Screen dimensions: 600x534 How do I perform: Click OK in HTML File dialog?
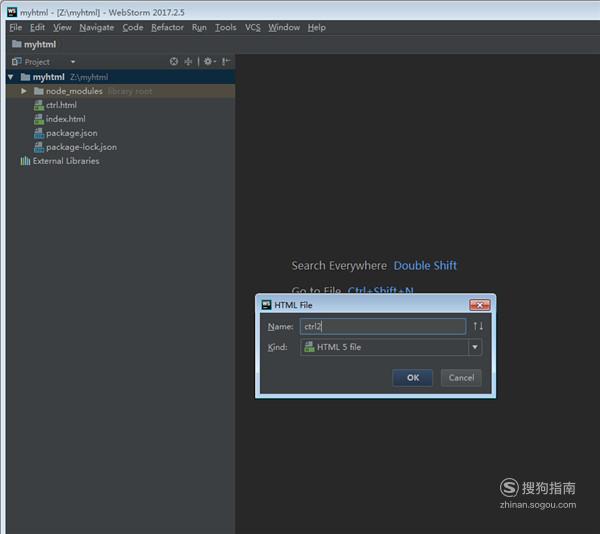[x=412, y=378]
